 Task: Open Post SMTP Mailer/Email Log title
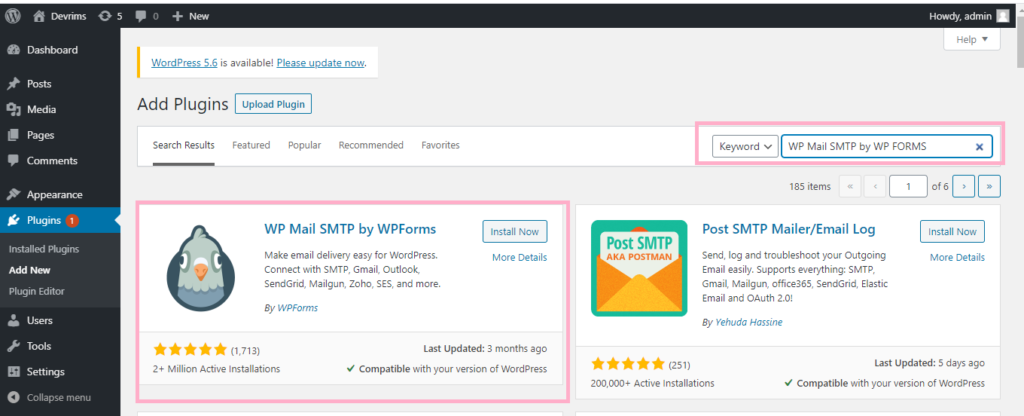click(788, 229)
